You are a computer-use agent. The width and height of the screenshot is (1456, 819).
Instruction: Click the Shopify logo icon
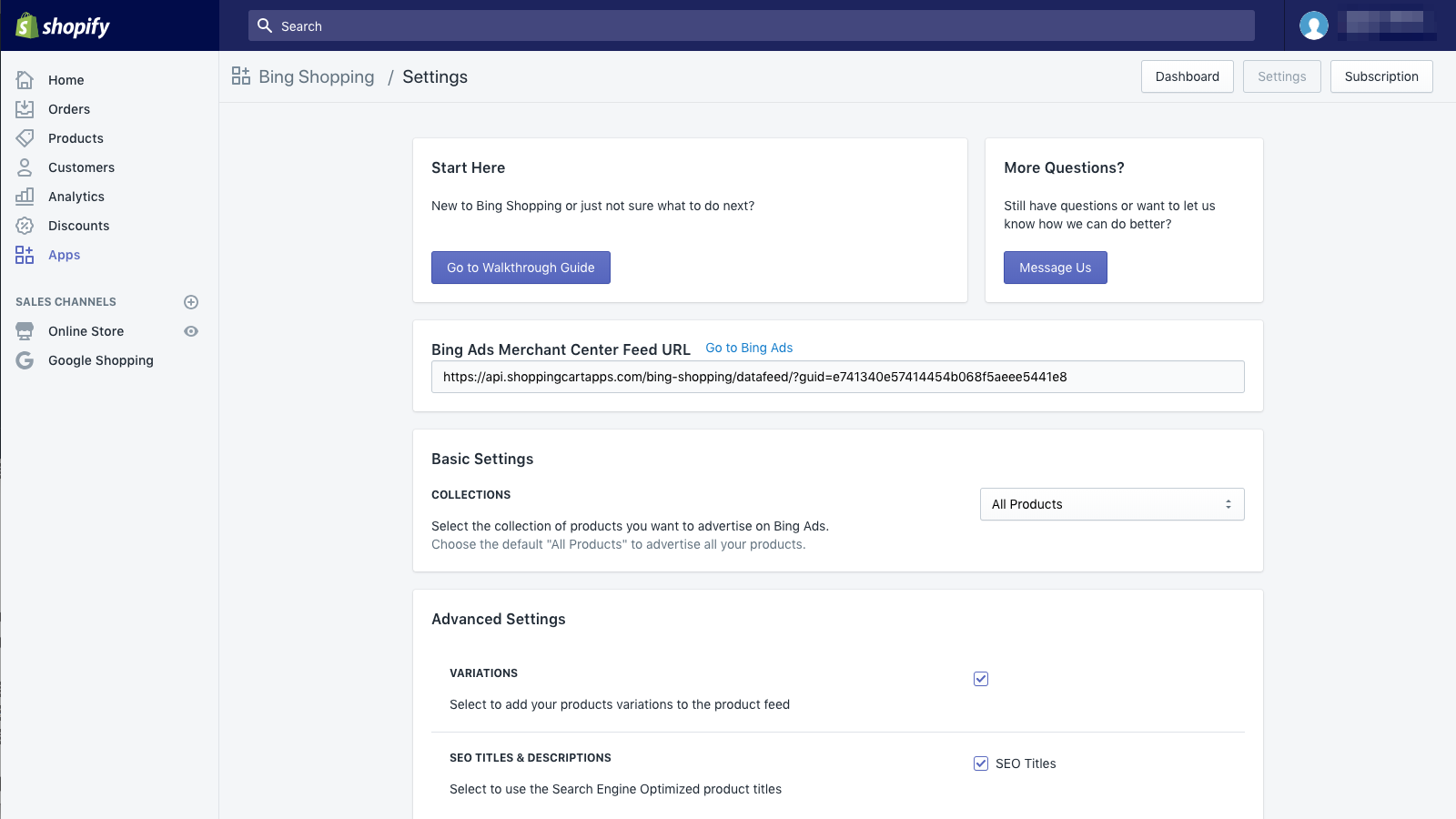click(27, 25)
